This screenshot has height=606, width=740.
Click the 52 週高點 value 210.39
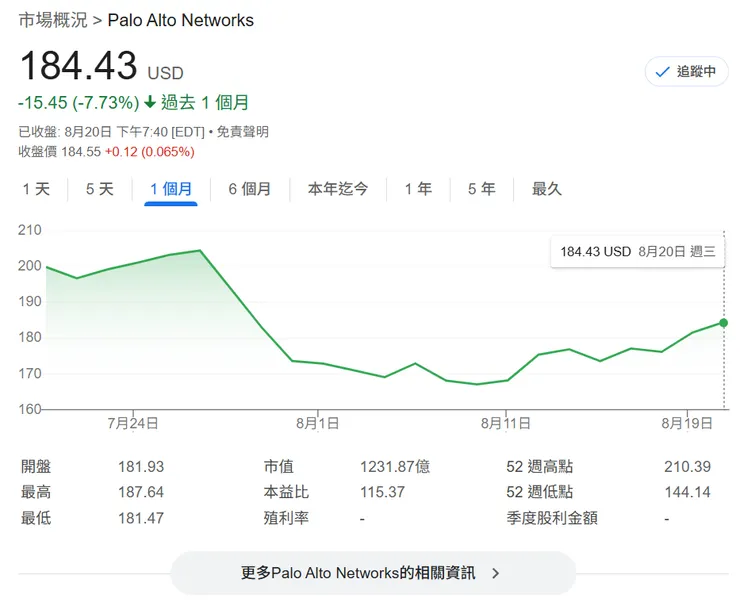[x=687, y=467]
